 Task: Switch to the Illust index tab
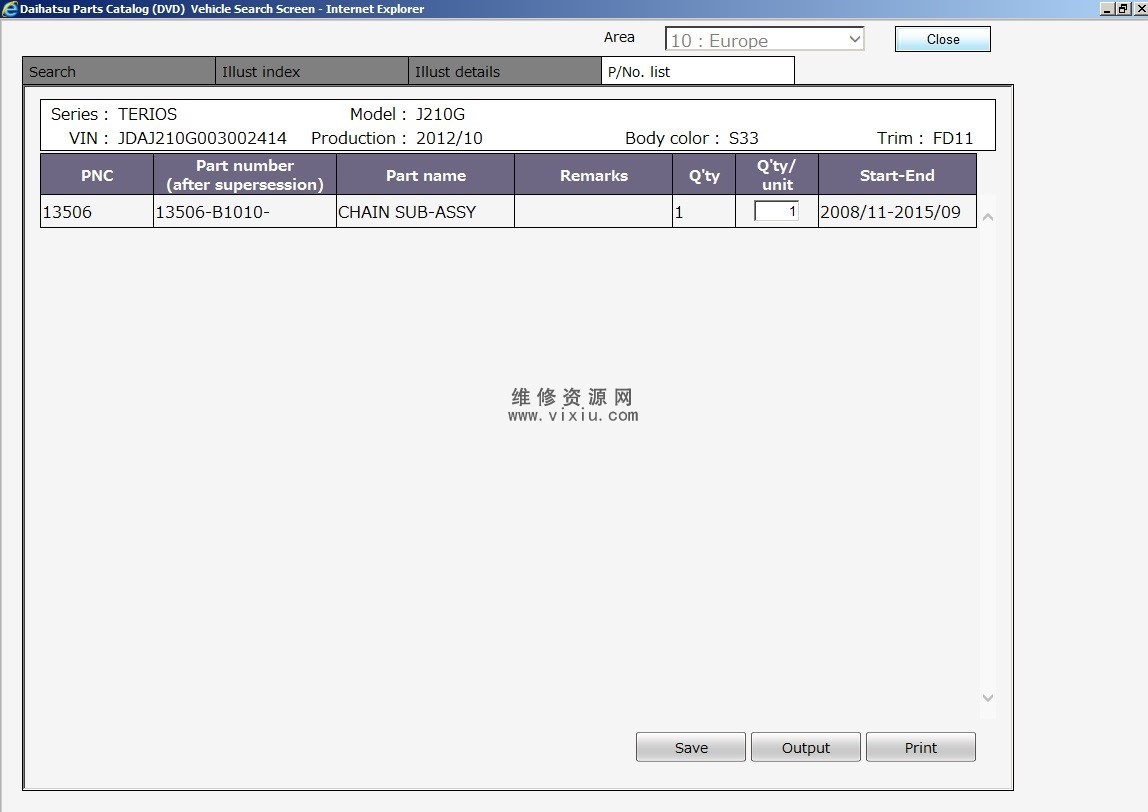311,72
